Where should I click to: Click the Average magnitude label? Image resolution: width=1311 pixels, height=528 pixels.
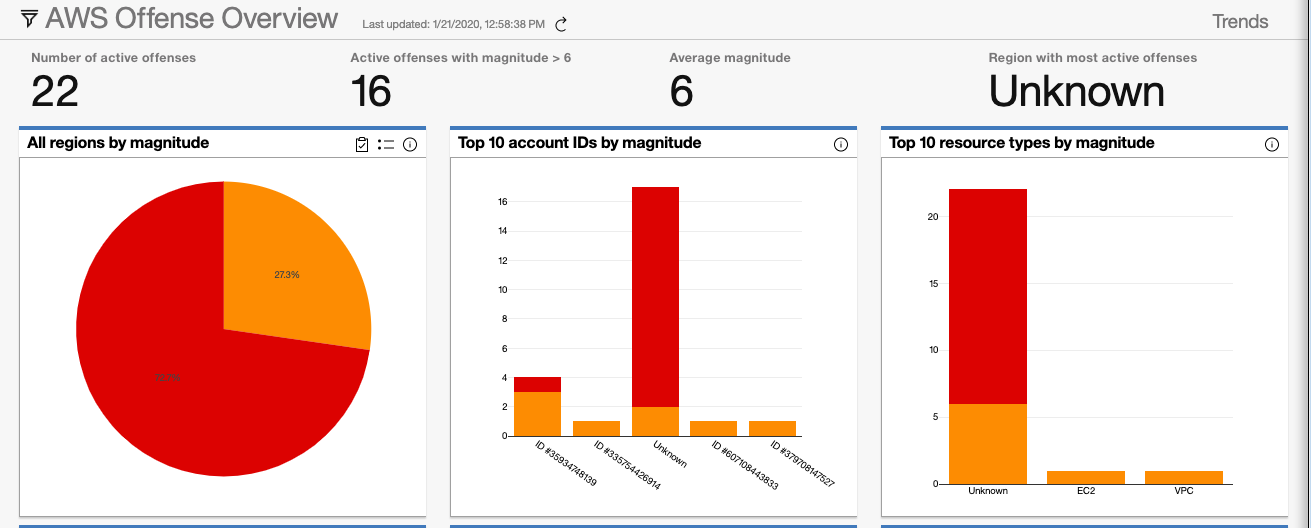(730, 58)
